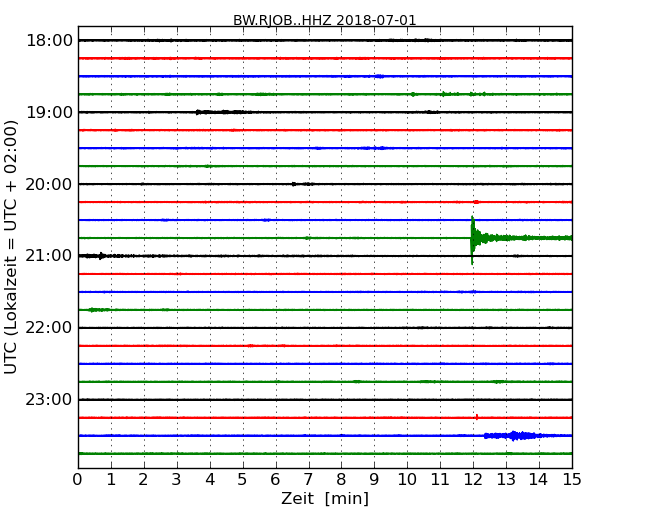Viewport: 650px width, 520px height.
Task: Click the x-axis tick label 0
Action: pyautogui.click(x=78, y=480)
